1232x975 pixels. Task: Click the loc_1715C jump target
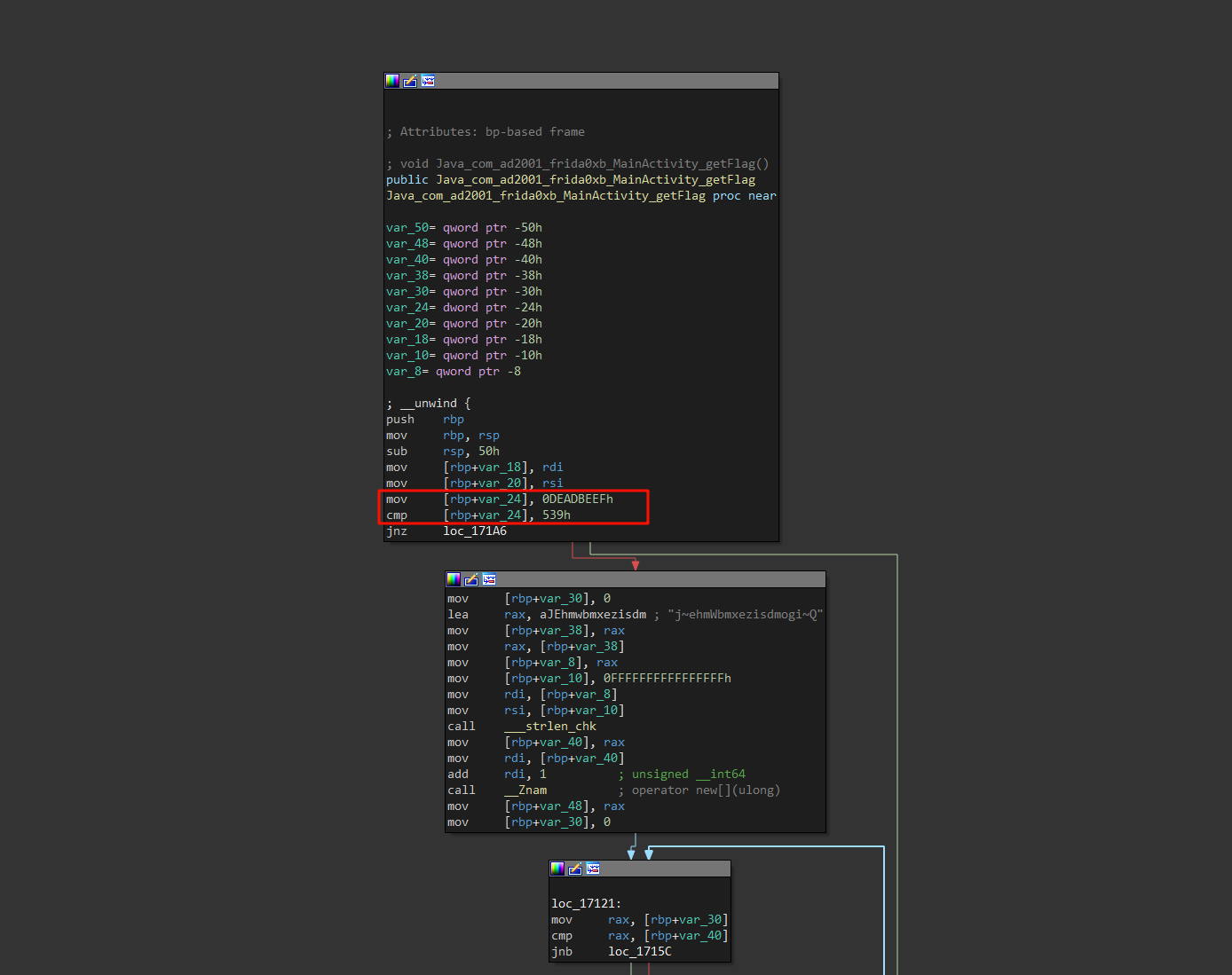[x=639, y=952]
